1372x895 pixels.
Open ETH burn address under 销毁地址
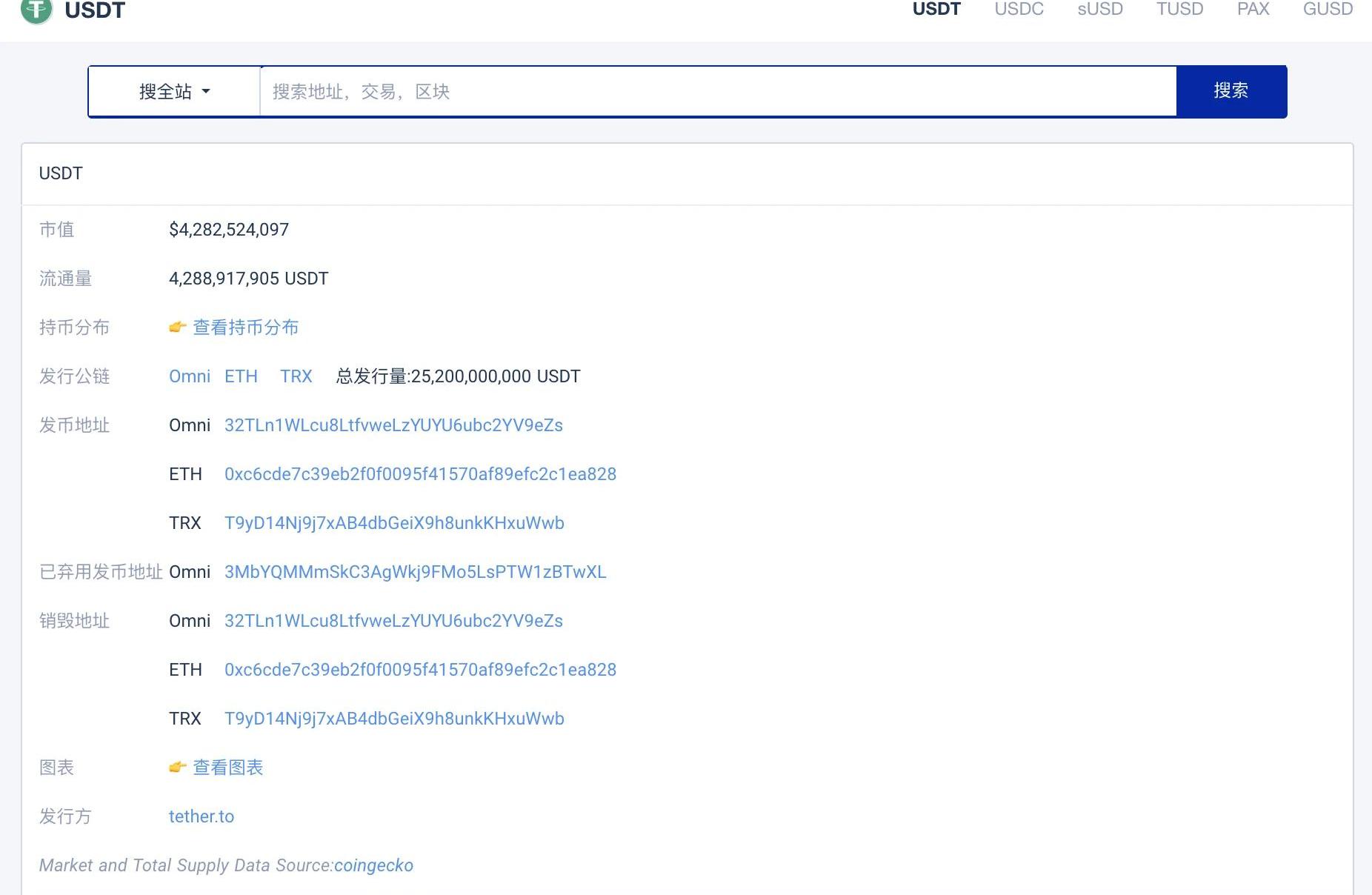(420, 670)
